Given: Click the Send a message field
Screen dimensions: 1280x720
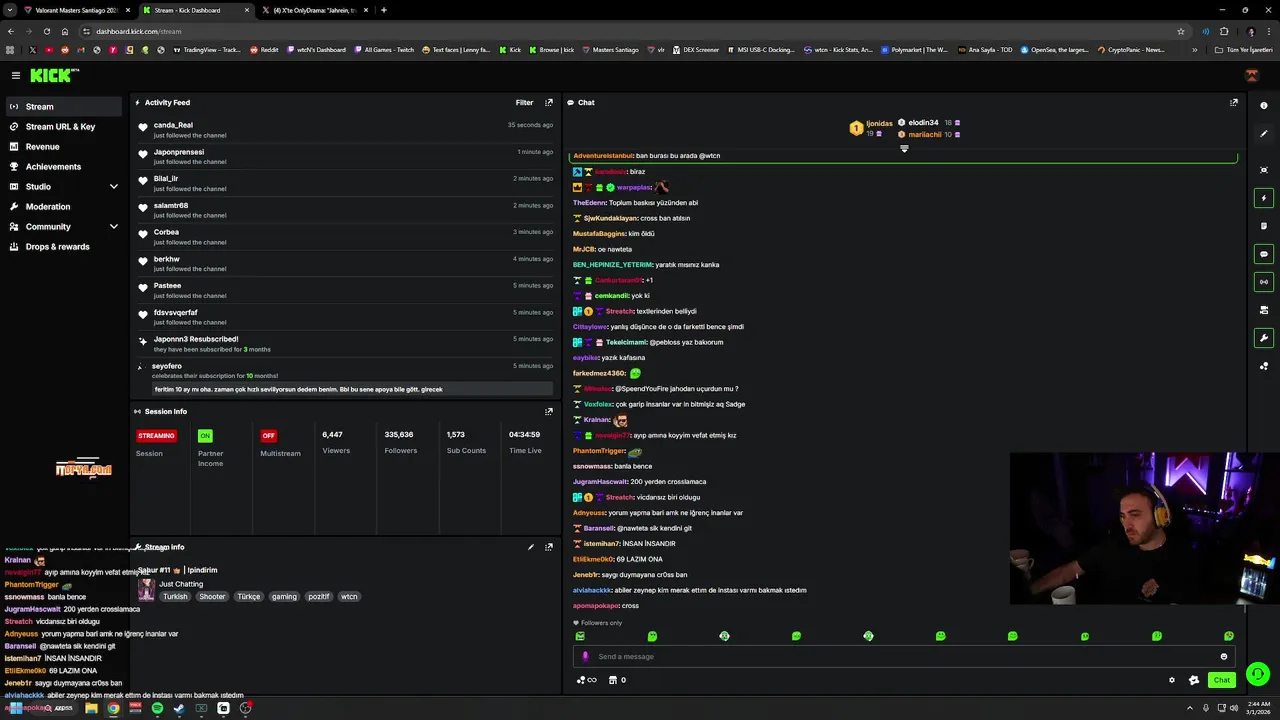Looking at the screenshot, I should click(x=904, y=656).
